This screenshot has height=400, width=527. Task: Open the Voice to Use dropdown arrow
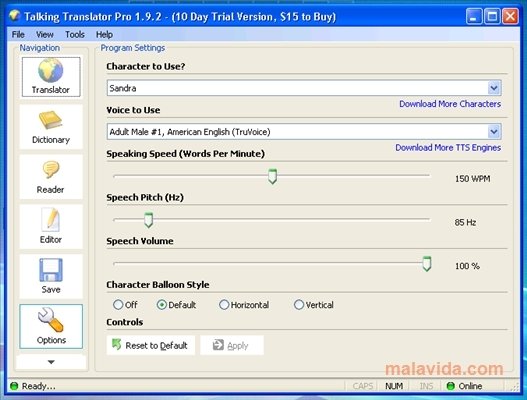(x=494, y=132)
